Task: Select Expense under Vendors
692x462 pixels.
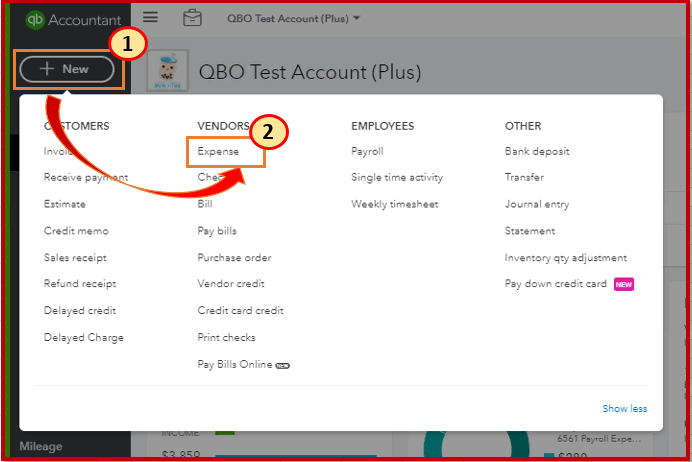Action: pos(218,151)
